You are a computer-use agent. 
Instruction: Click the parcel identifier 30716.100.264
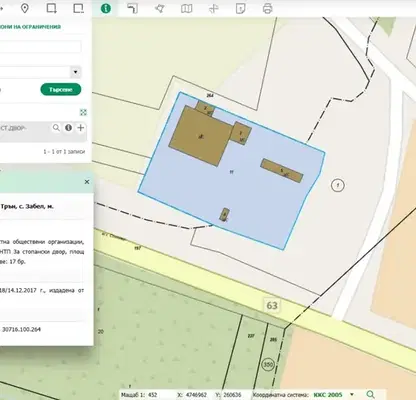pos(21,329)
